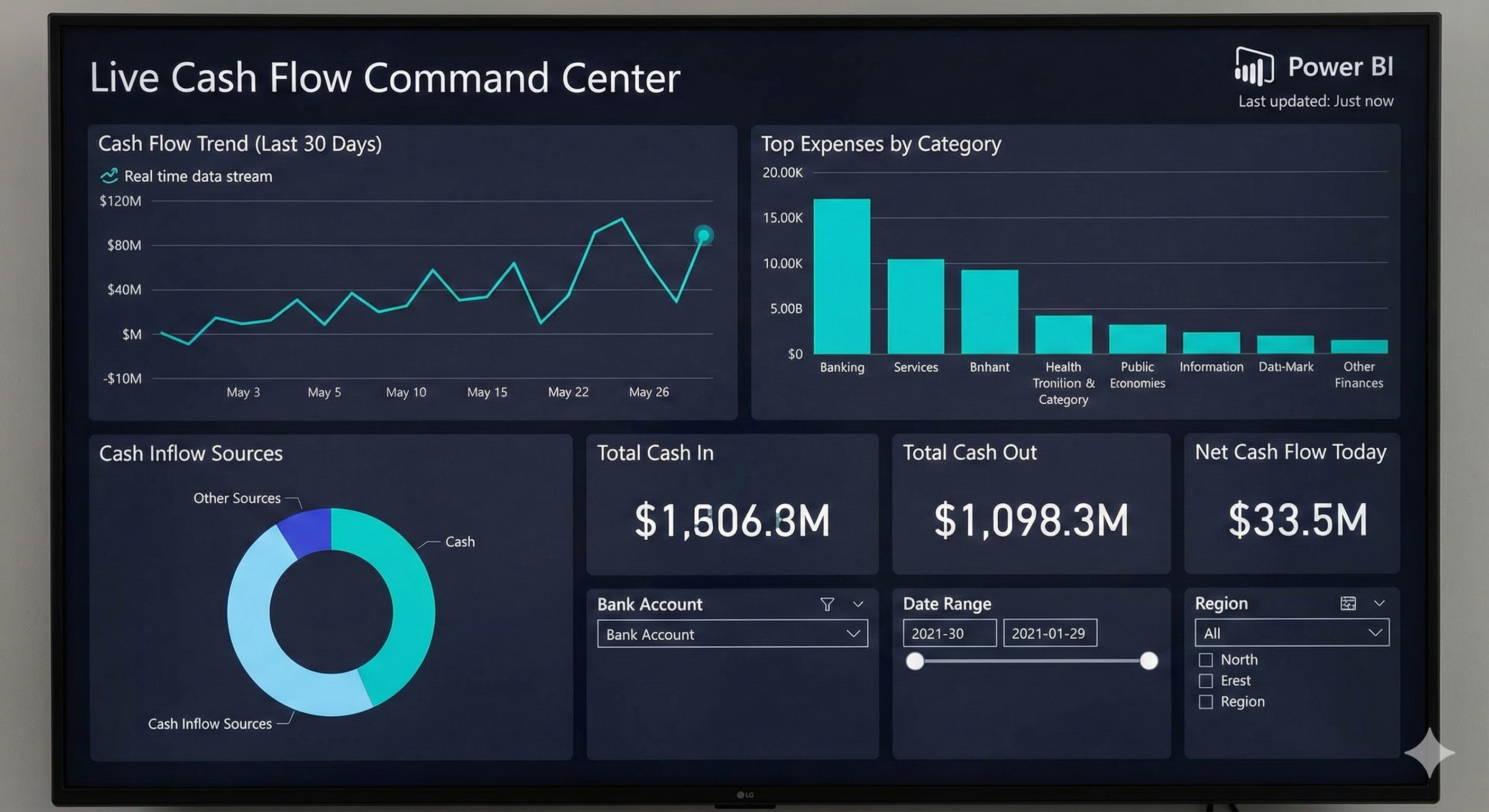Check the North region checkbox

(x=1207, y=659)
